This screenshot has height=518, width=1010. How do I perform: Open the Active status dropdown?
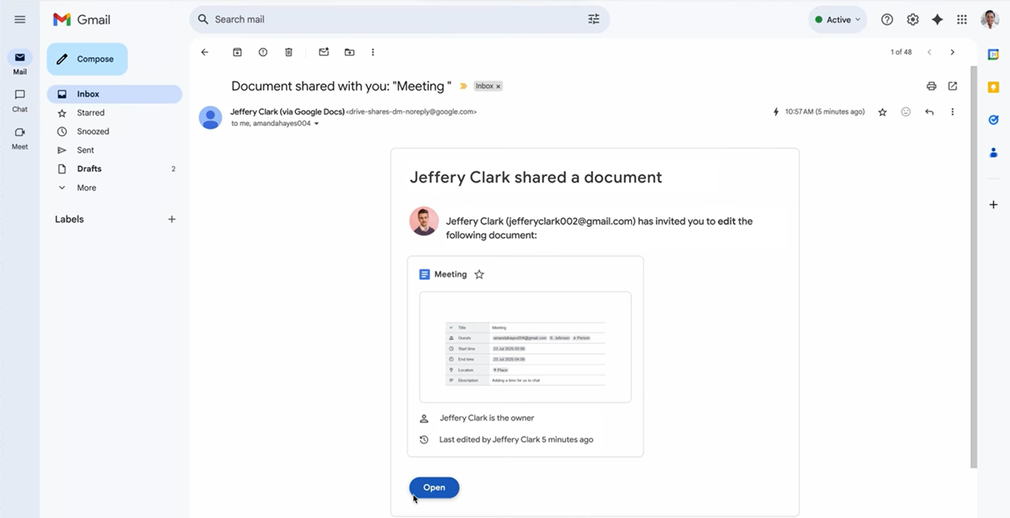pyautogui.click(x=837, y=19)
